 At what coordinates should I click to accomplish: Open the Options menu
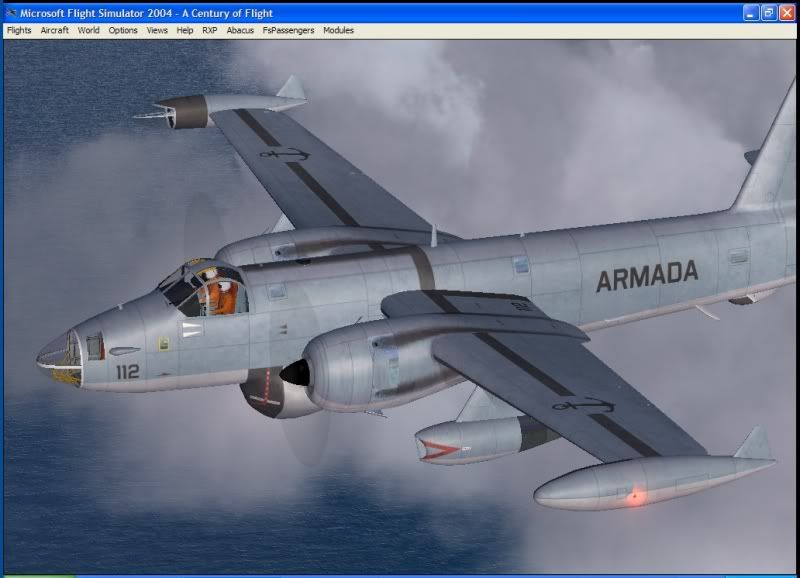[123, 31]
